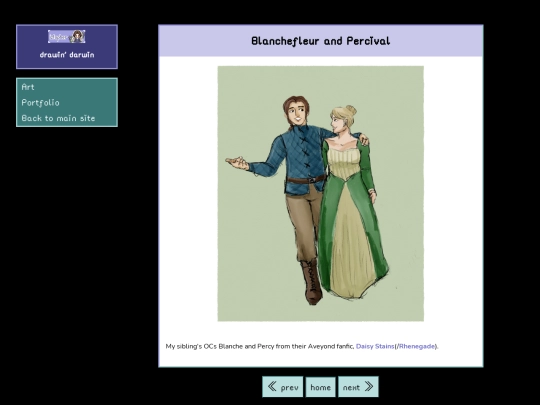
Task: Go to next artwork with next button
Action: click(x=358, y=387)
